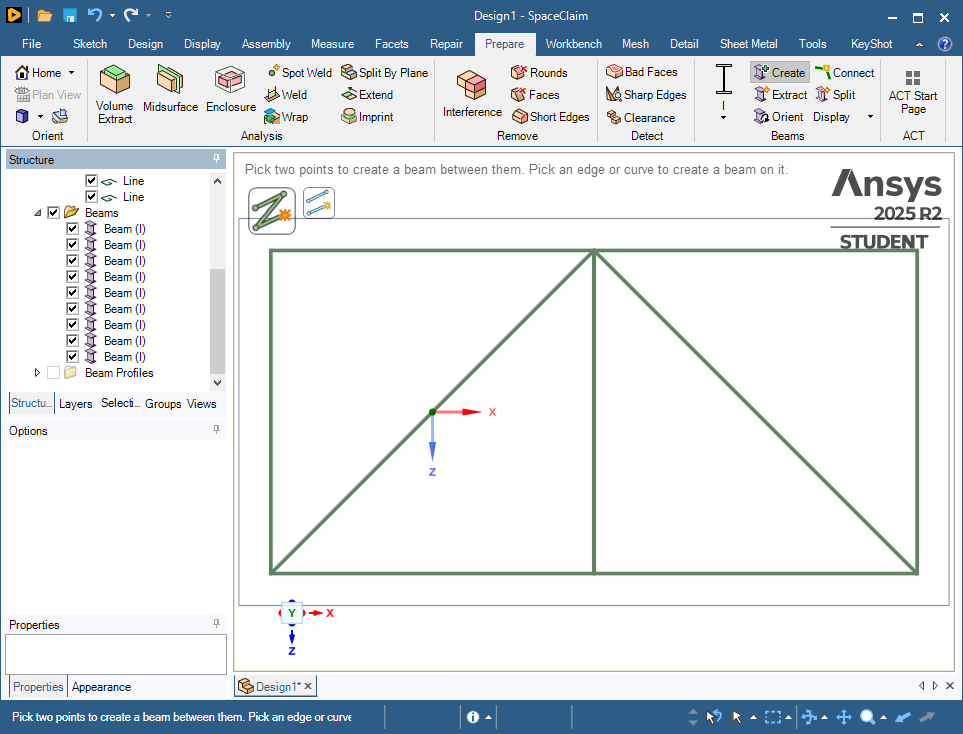963x734 pixels.
Task: Uncheck the Beams folder checkbox
Action: [x=54, y=213]
